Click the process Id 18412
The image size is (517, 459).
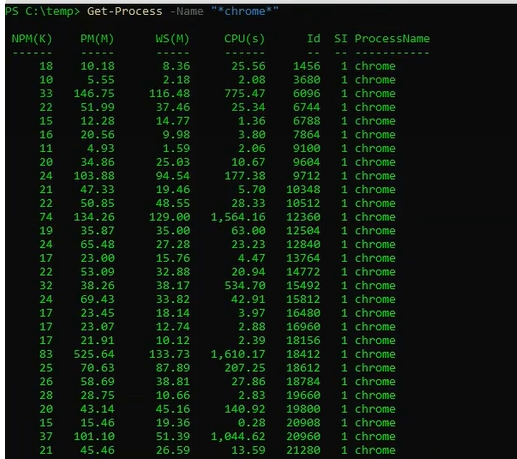coord(303,354)
